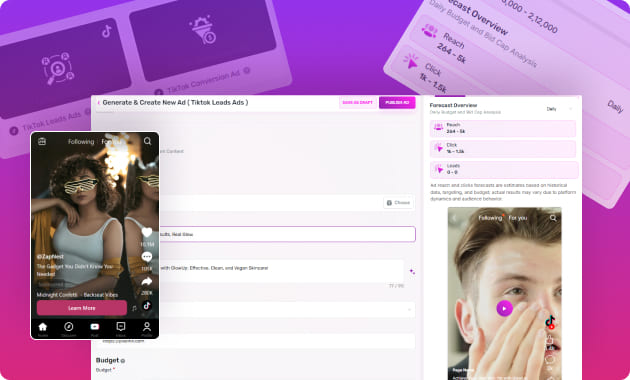Click the AI sparkle generate icon beside text field
630x380 pixels.
pos(412,272)
